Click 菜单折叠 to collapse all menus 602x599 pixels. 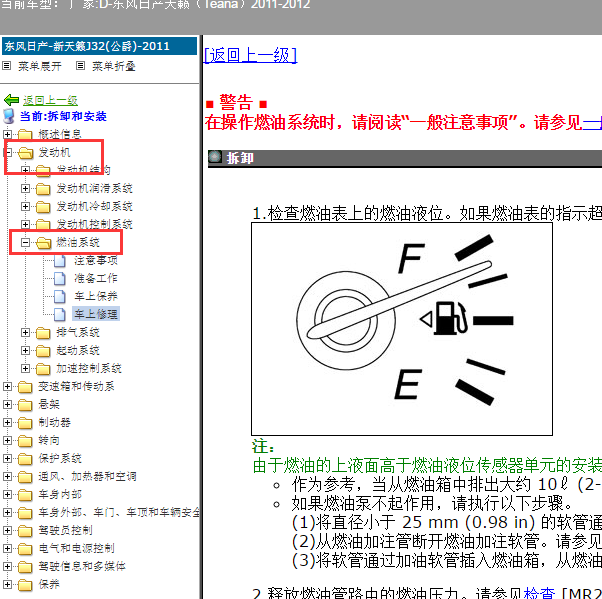point(114,66)
